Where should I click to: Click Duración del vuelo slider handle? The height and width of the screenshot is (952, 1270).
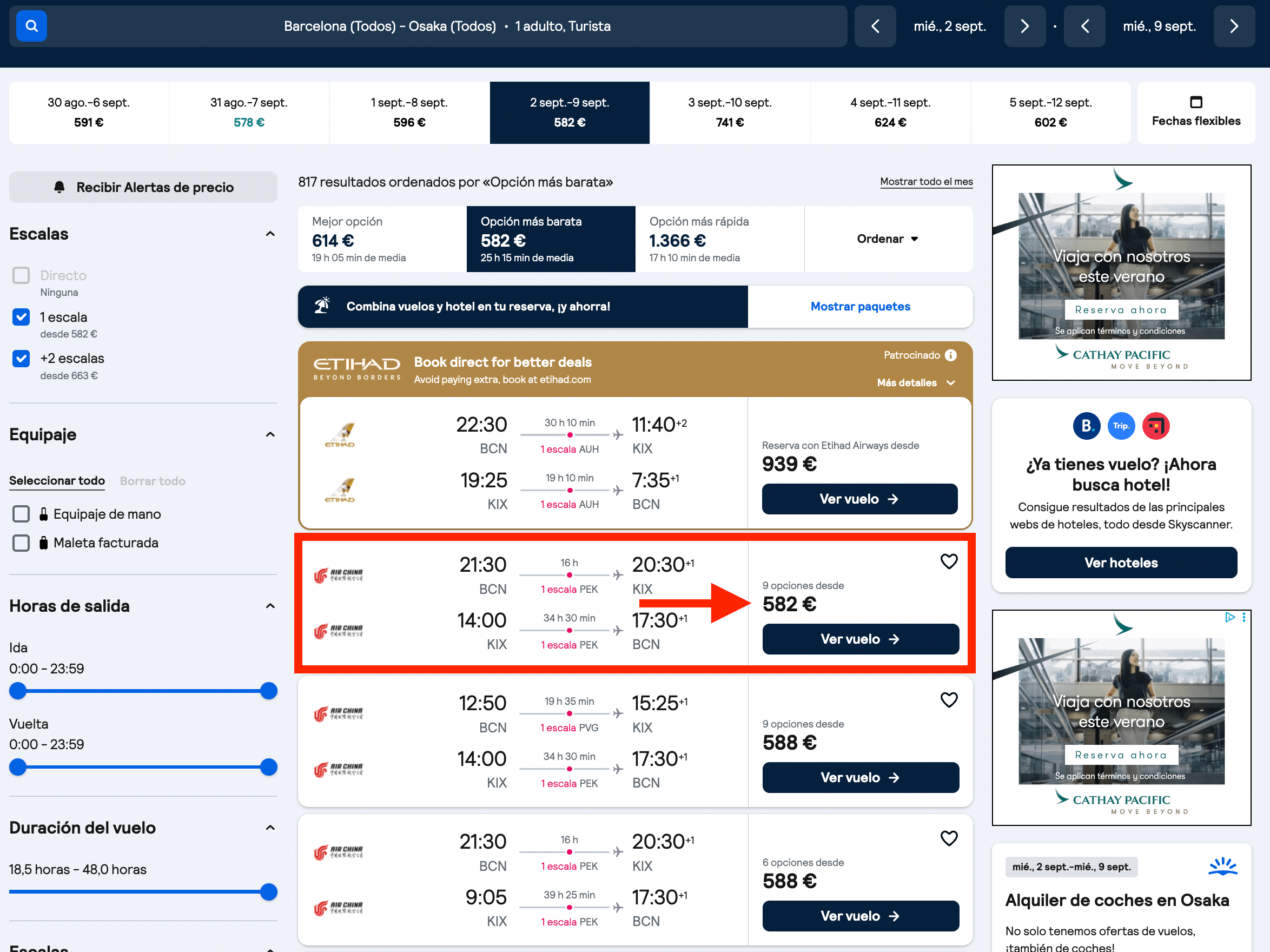[269, 891]
